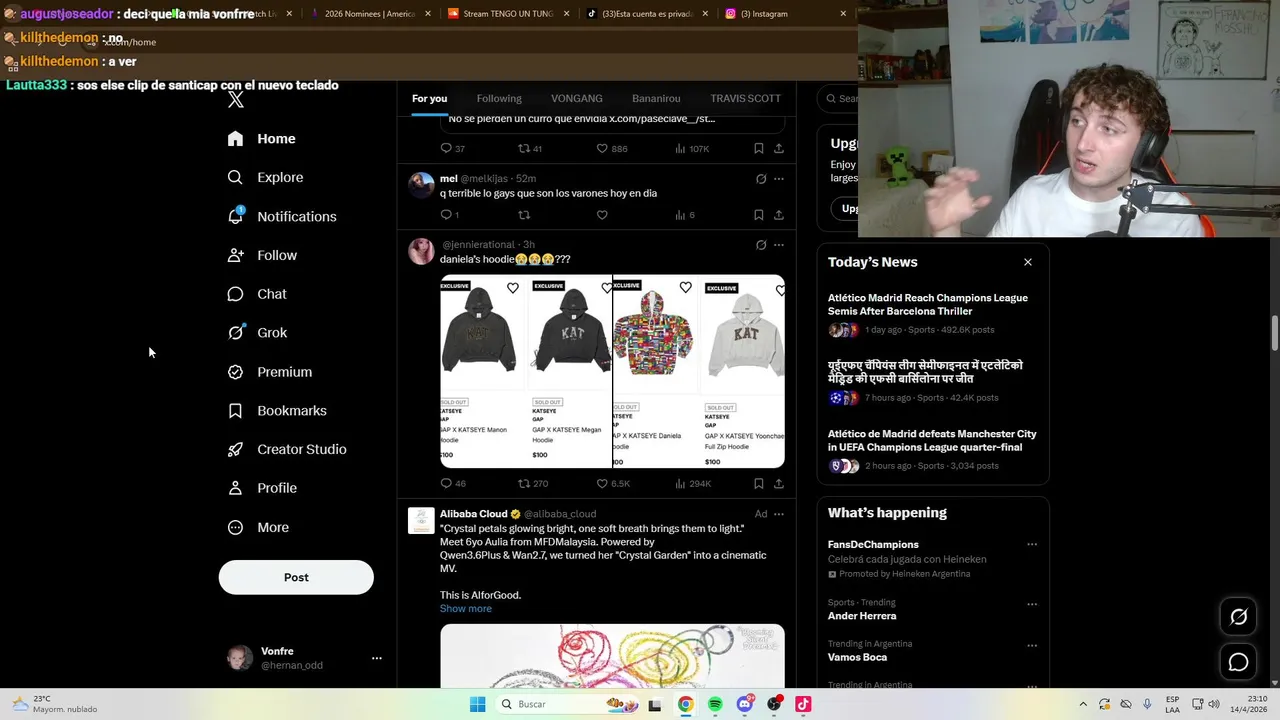Switch to the VONGANG tab
This screenshot has height=720, width=1280.
tap(576, 98)
